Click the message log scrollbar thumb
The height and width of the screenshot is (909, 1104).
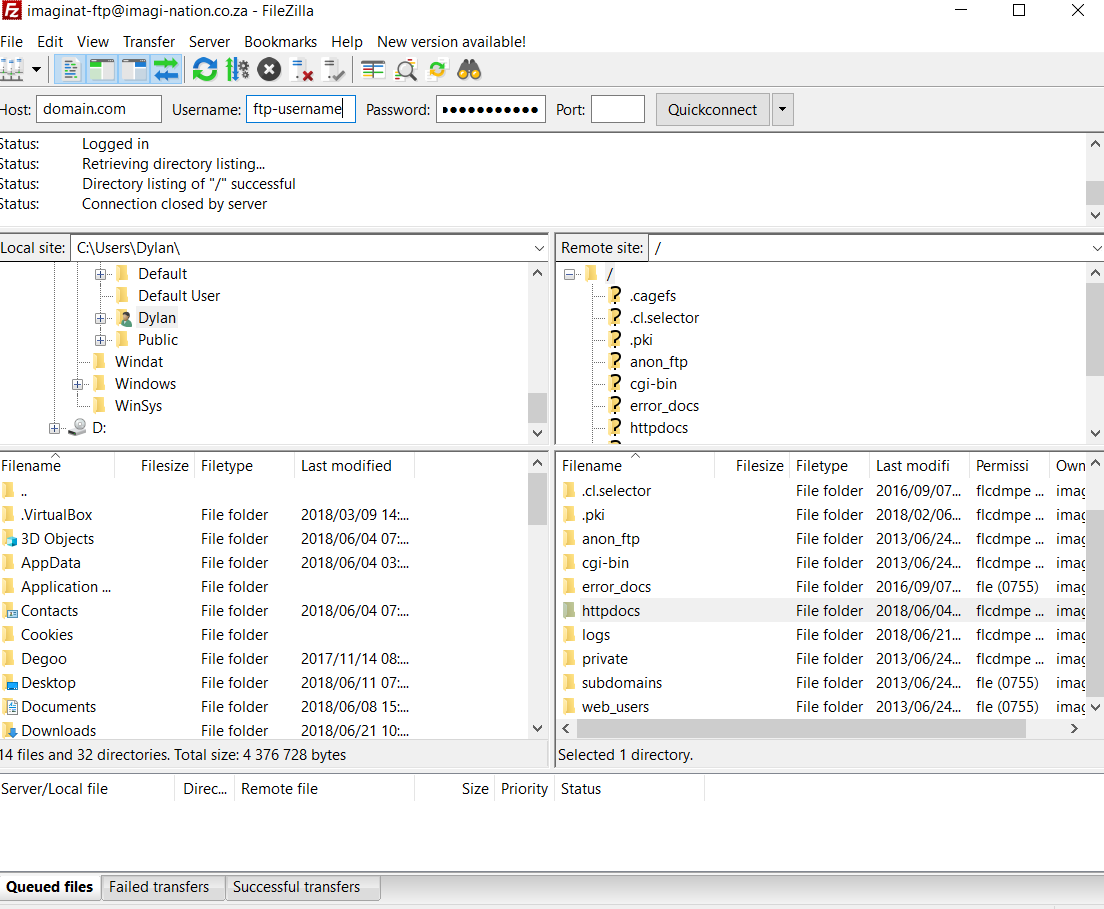pyautogui.click(x=1095, y=192)
